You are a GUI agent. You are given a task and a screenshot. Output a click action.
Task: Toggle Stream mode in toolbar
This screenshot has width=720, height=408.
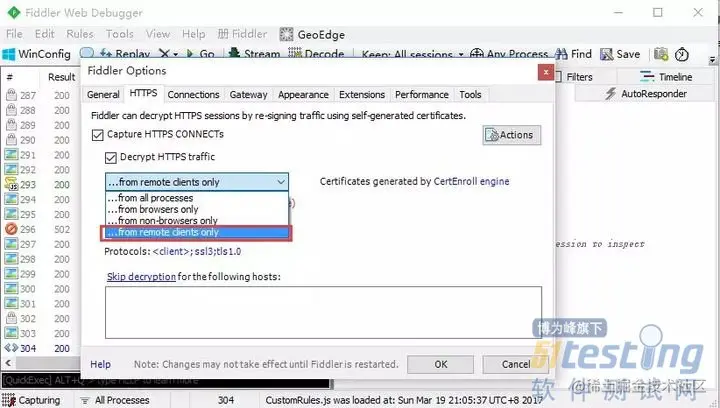pyautogui.click(x=254, y=54)
